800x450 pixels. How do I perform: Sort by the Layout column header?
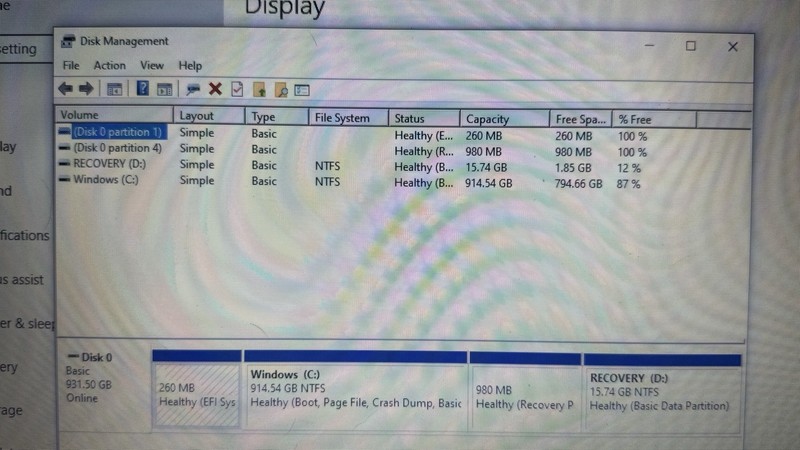coord(209,116)
